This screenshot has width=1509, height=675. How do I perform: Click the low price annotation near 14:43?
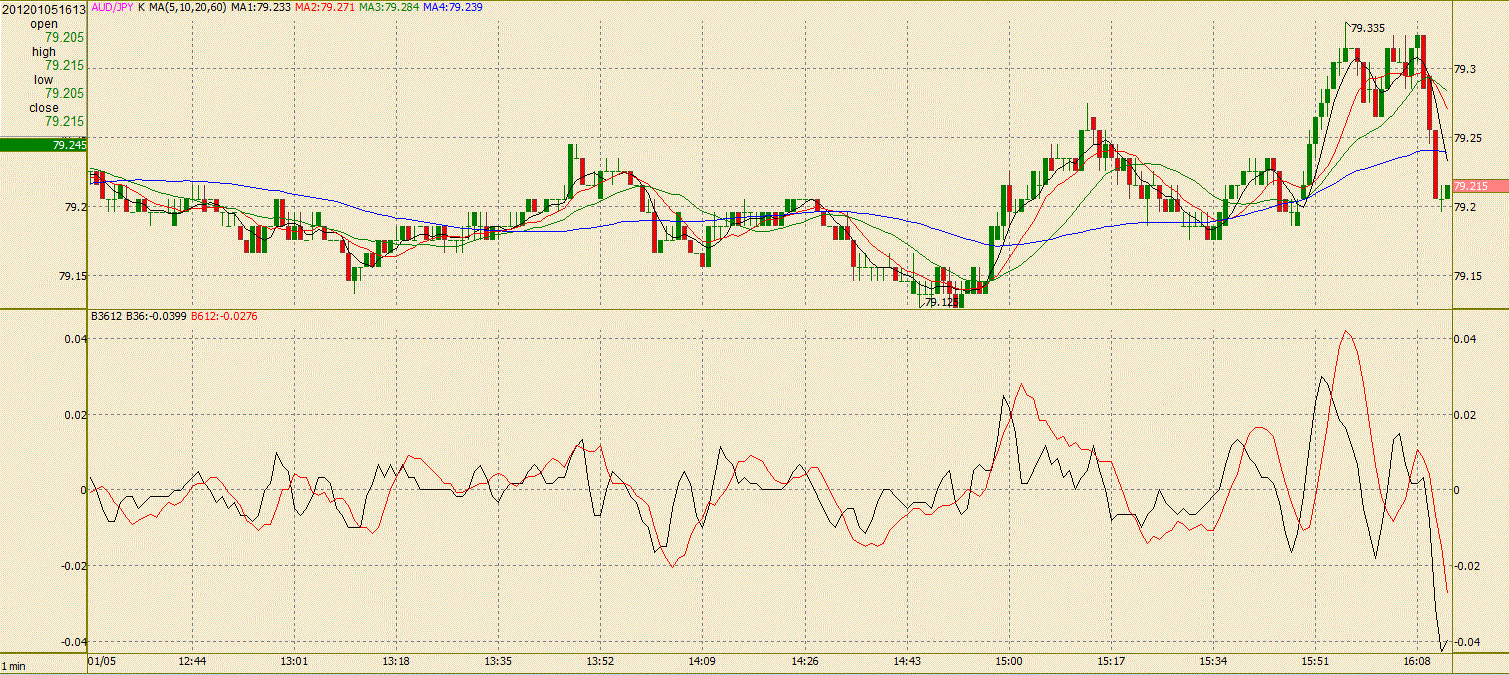tap(938, 302)
